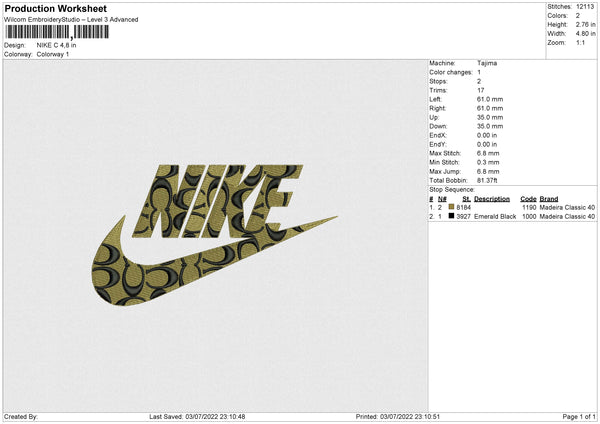Click the Total Bobbin value 81.37ft
The width and height of the screenshot is (600, 424).
coord(487,180)
